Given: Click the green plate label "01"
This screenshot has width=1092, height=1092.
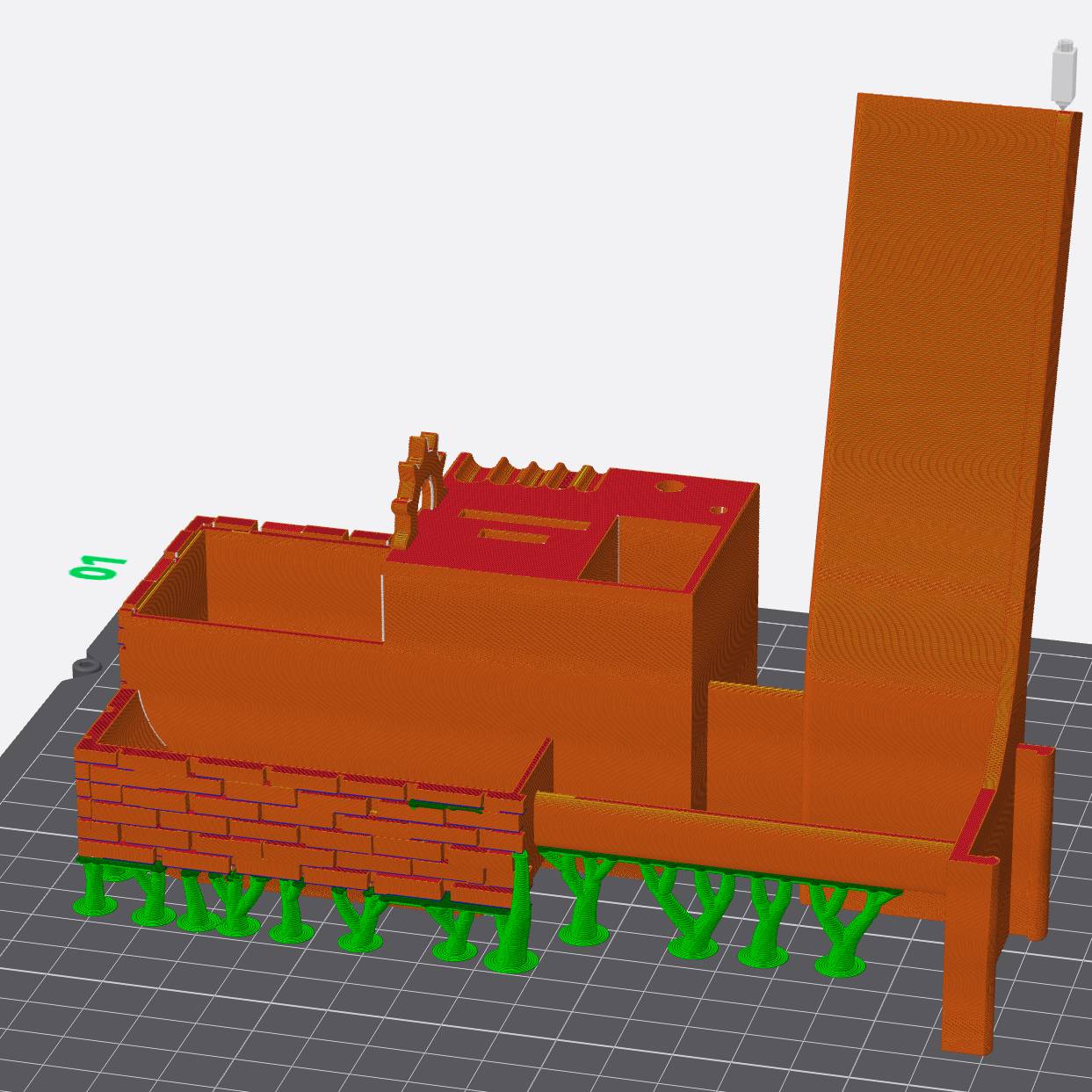Looking at the screenshot, I should point(98,567).
